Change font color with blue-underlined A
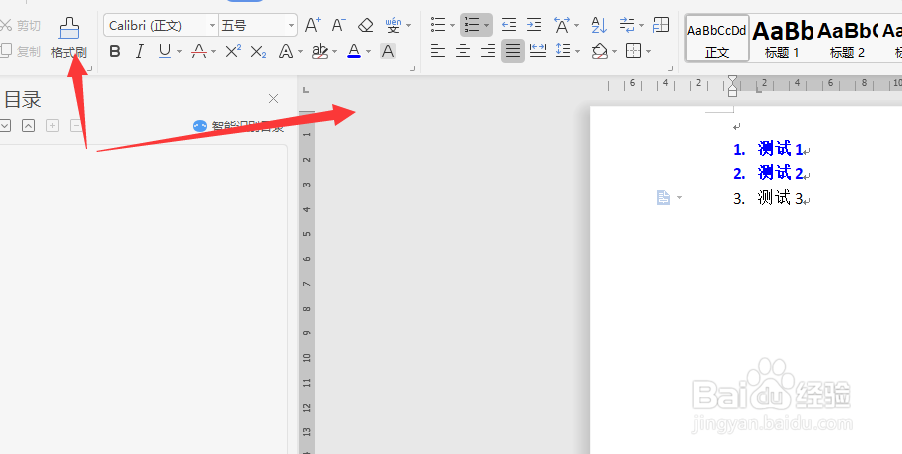 354,52
